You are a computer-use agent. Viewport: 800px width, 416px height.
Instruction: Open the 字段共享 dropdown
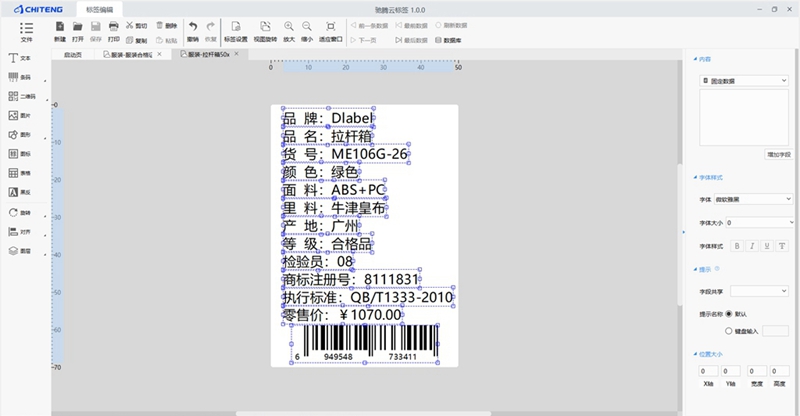[x=759, y=291]
